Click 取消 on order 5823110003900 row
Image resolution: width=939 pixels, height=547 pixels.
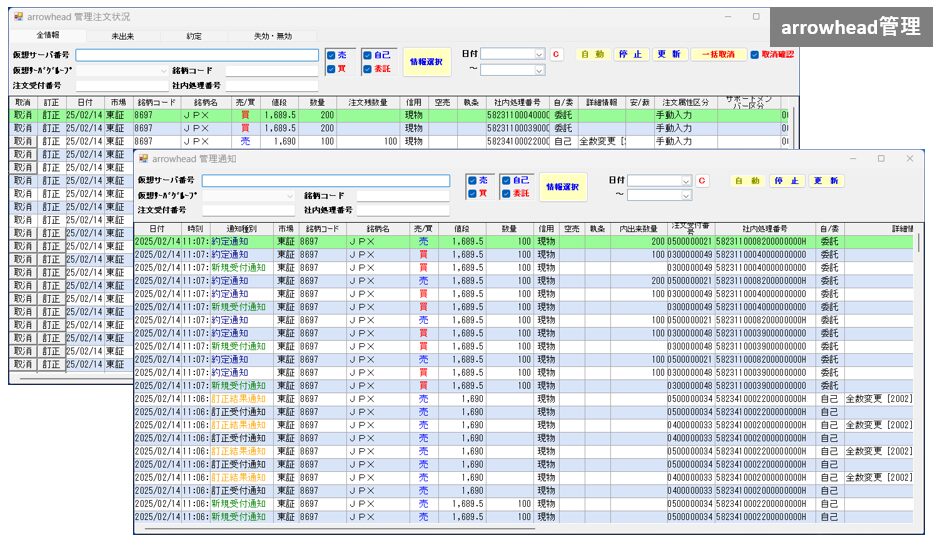(x=23, y=128)
